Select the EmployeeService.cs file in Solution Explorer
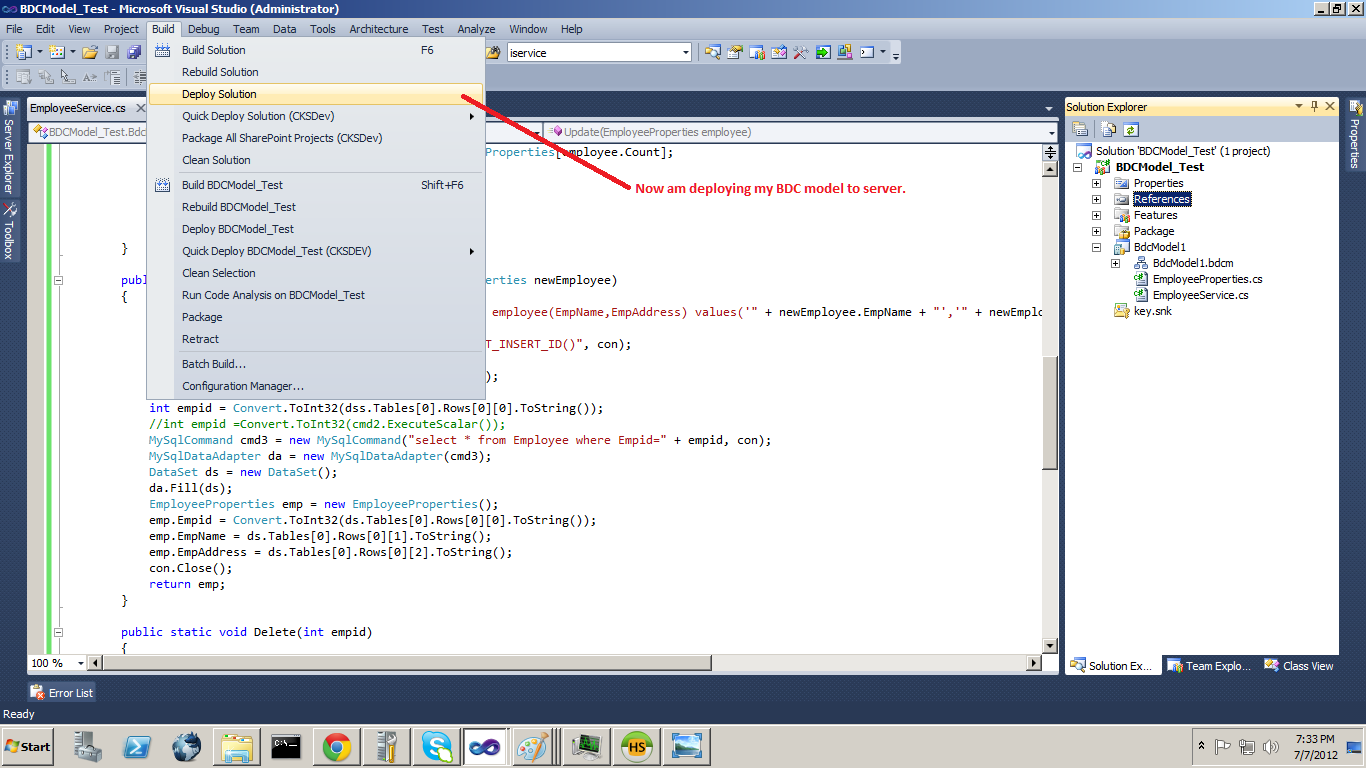The height and width of the screenshot is (768, 1366). [x=1200, y=295]
